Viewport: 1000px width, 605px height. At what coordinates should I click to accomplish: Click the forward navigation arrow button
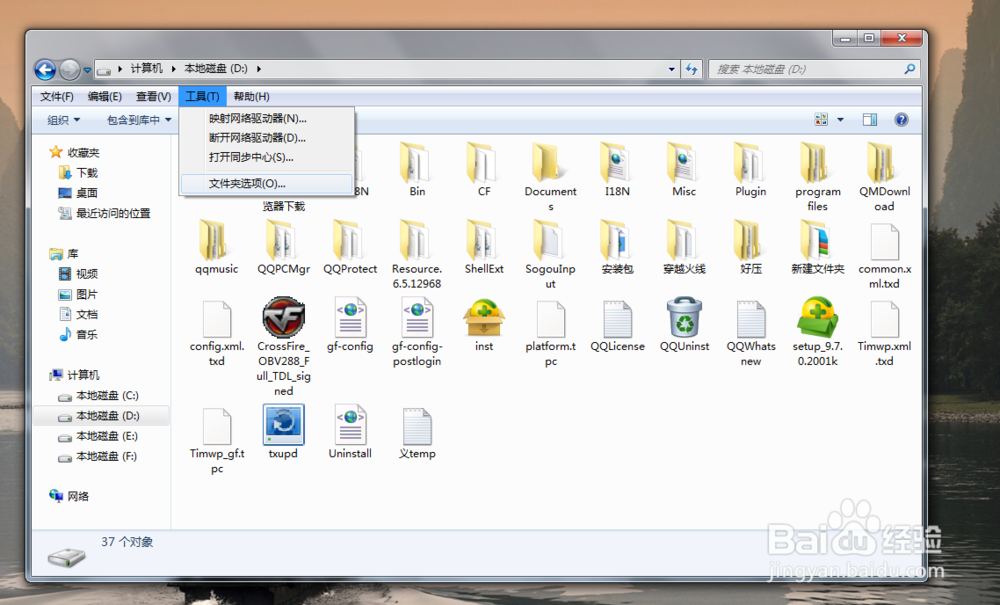pyautogui.click(x=70, y=69)
